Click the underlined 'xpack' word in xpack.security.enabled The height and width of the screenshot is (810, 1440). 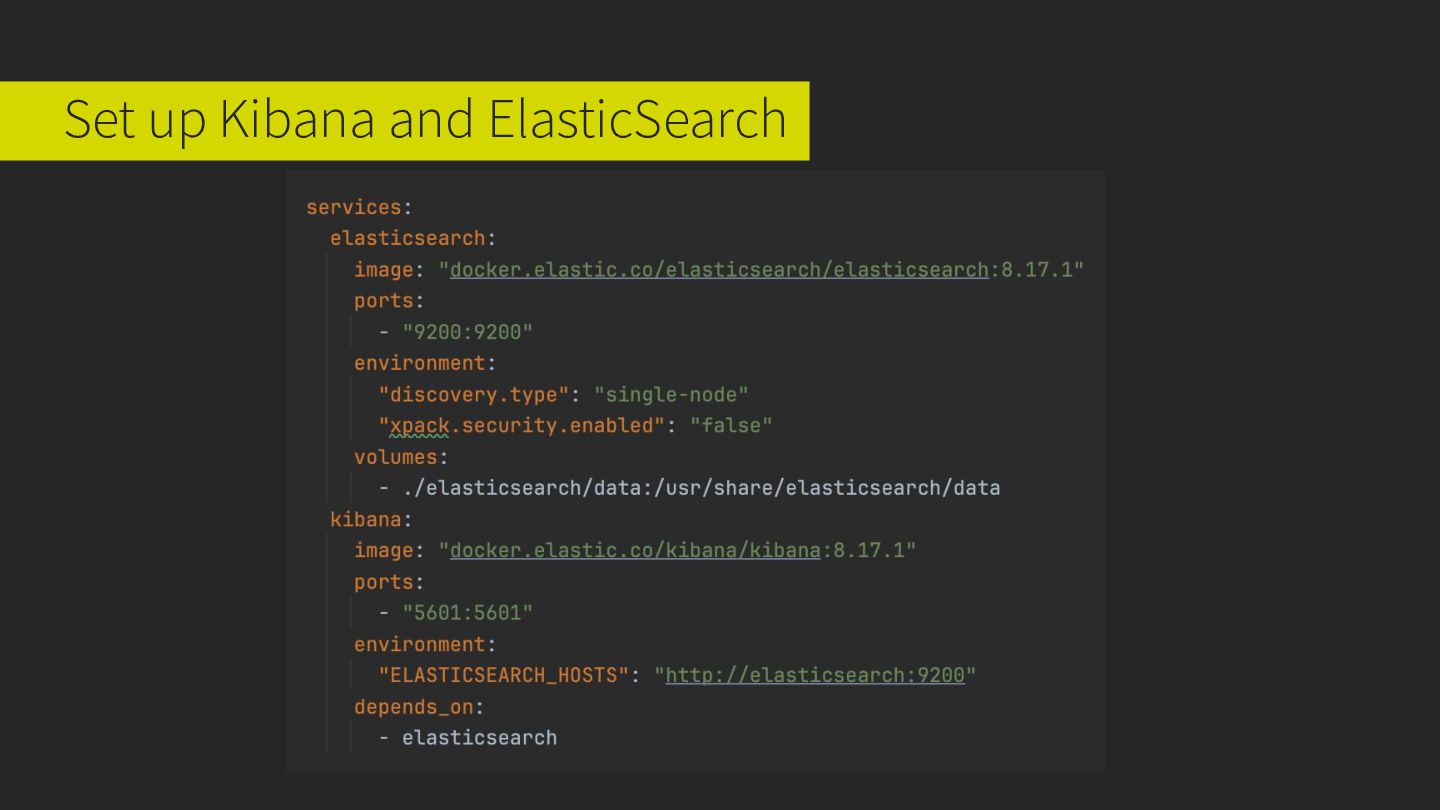coord(419,425)
